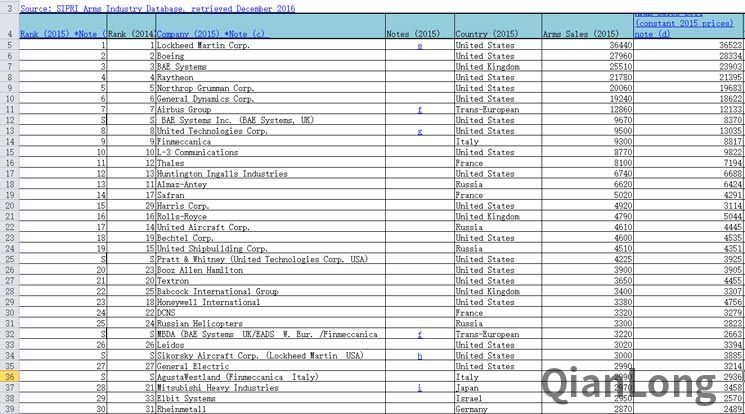This screenshot has width=745, height=414.
Task: Click the constant 2015 prices note (d) link
Action: [684, 28]
